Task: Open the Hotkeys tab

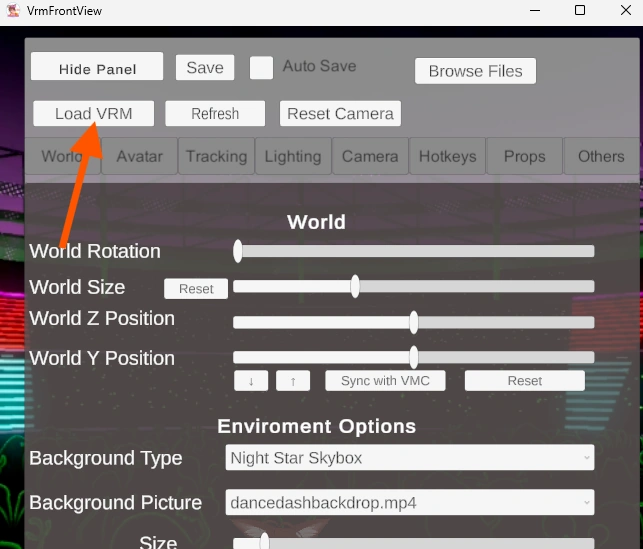Action: [447, 156]
